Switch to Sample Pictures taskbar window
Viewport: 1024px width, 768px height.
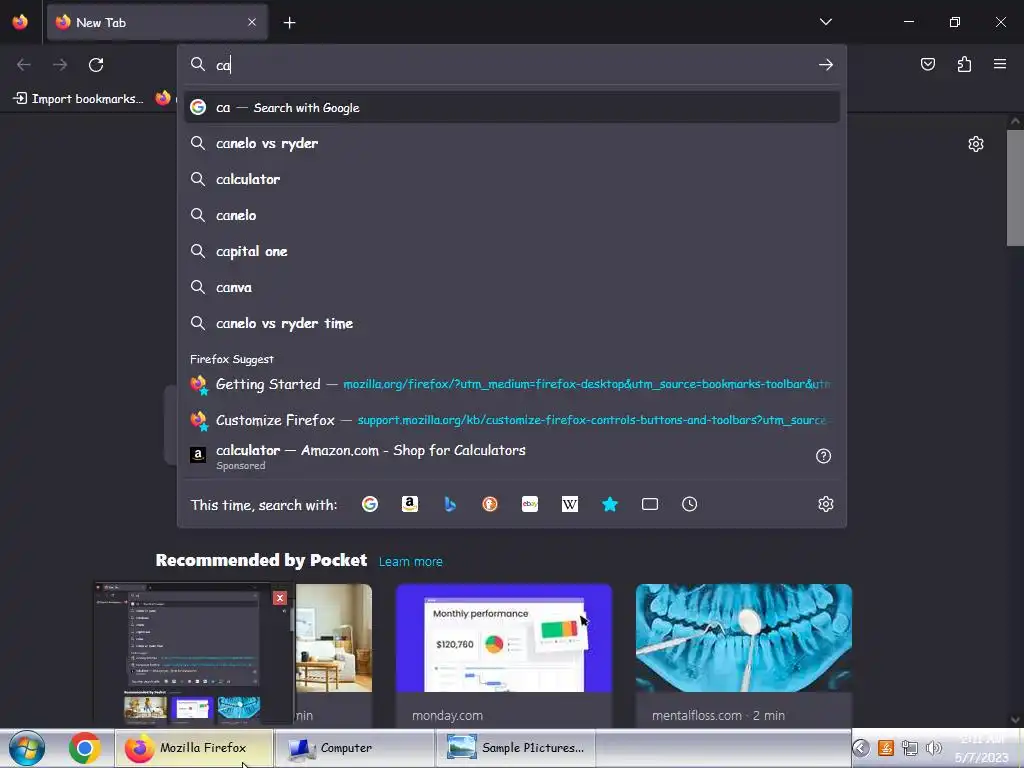click(x=515, y=748)
